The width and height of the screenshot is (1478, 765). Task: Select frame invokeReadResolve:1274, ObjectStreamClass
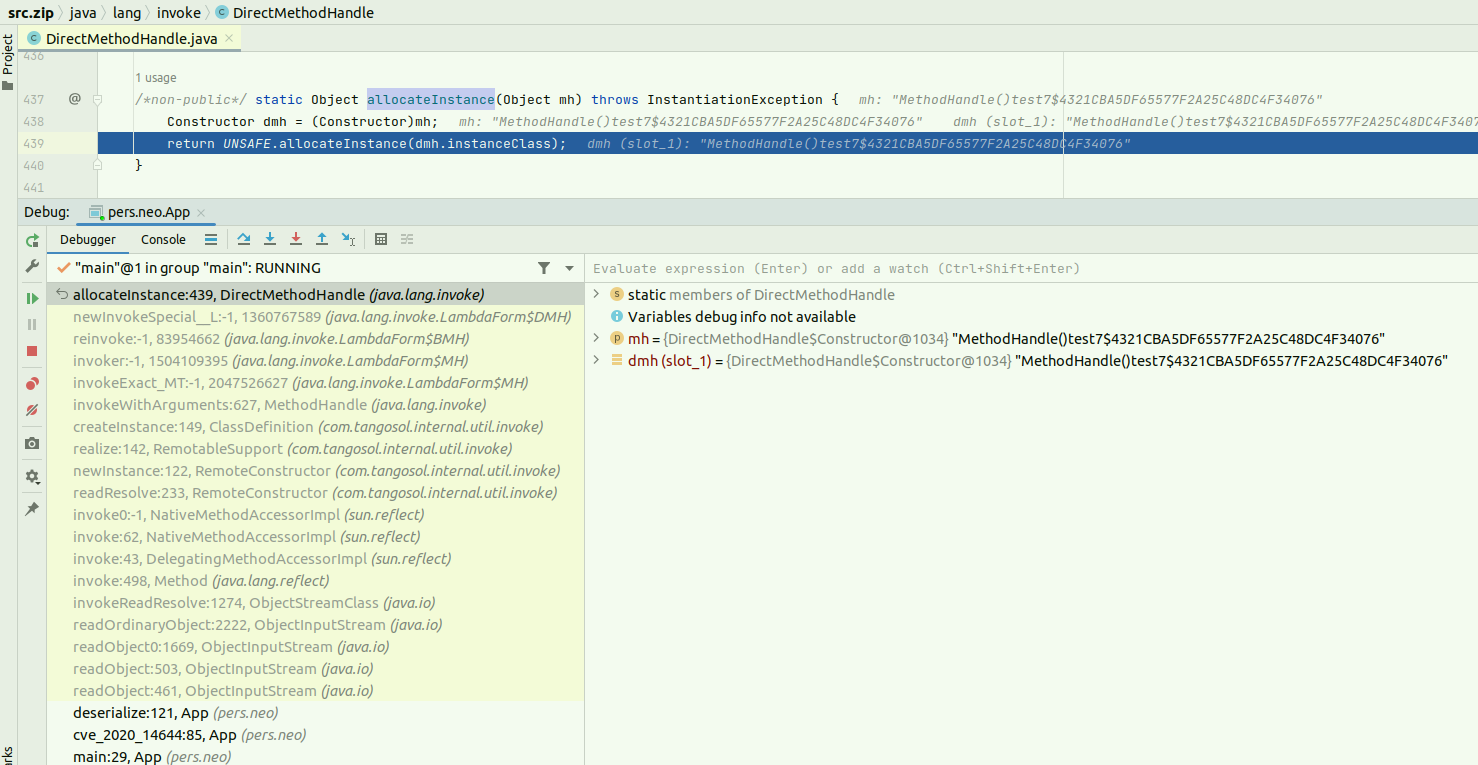click(315, 603)
